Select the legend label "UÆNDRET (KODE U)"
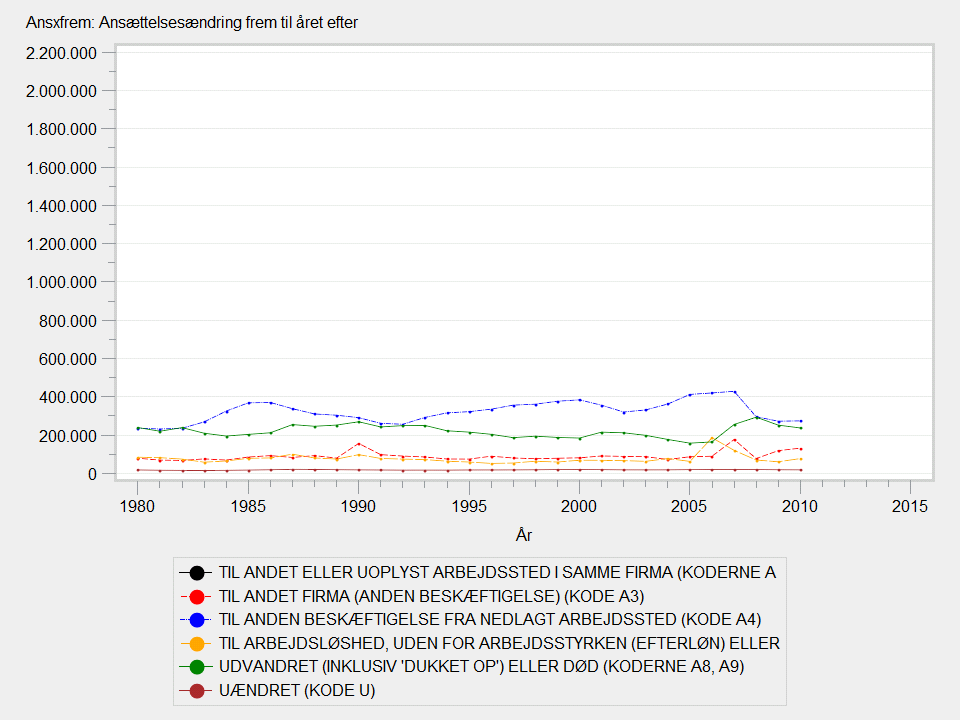960x720 pixels. 297,690
